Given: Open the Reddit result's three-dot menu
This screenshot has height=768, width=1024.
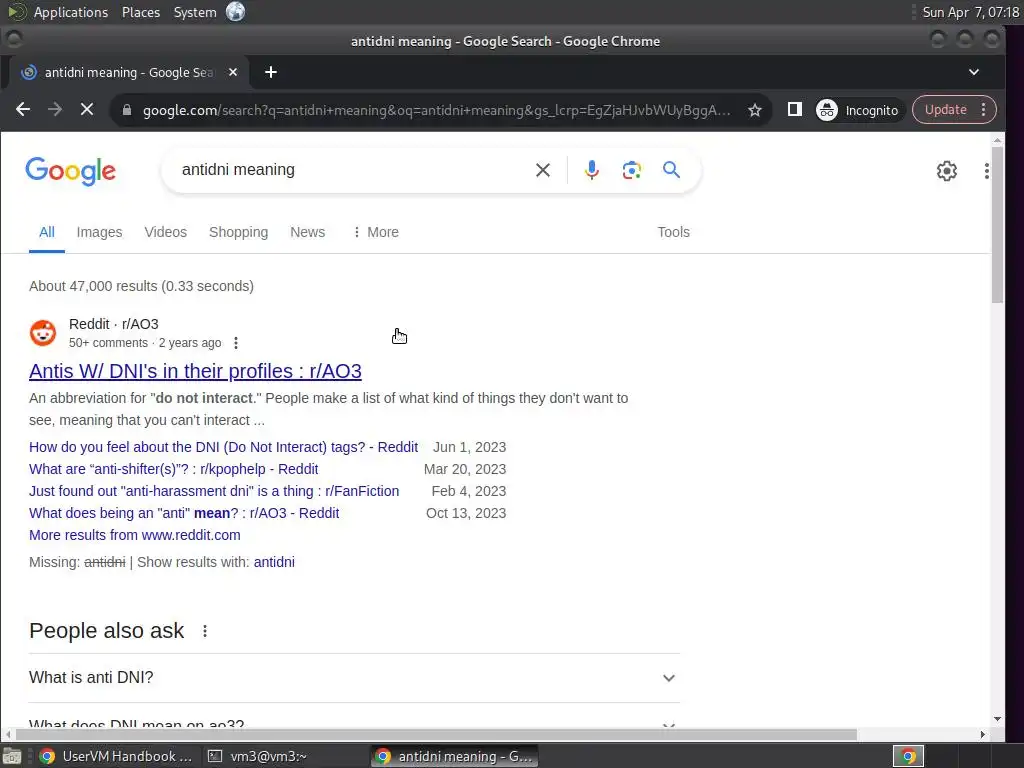Looking at the screenshot, I should point(236,343).
